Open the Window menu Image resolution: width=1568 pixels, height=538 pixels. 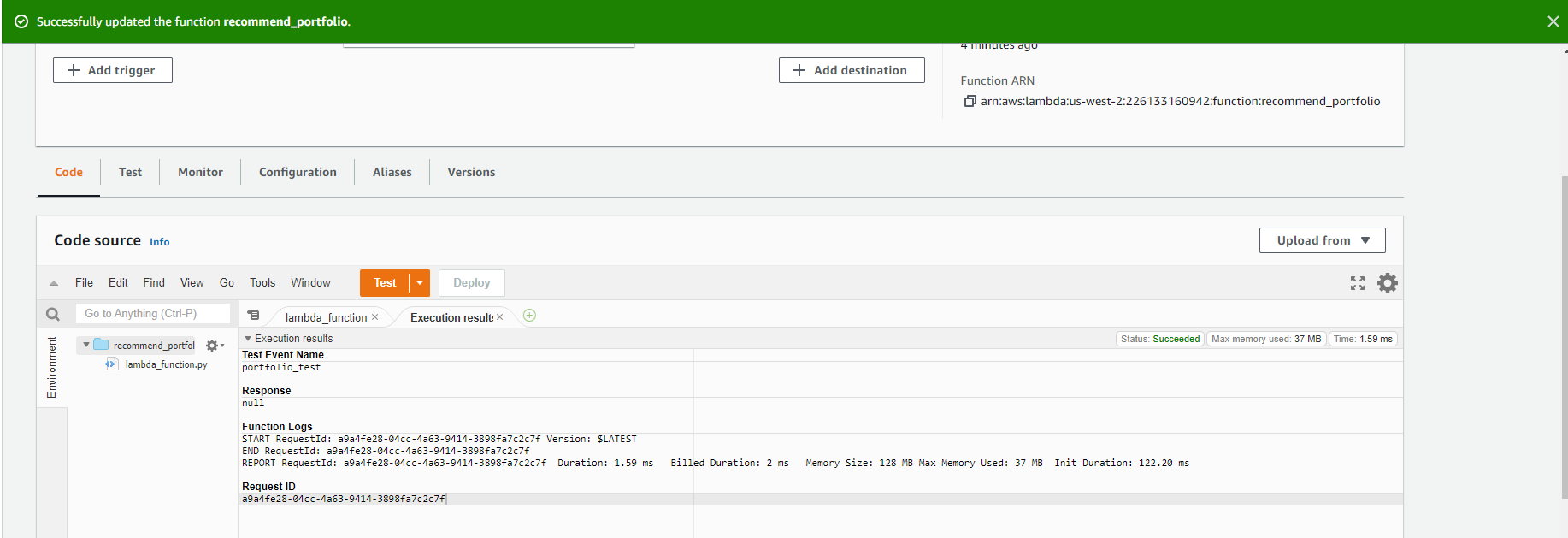pos(310,282)
